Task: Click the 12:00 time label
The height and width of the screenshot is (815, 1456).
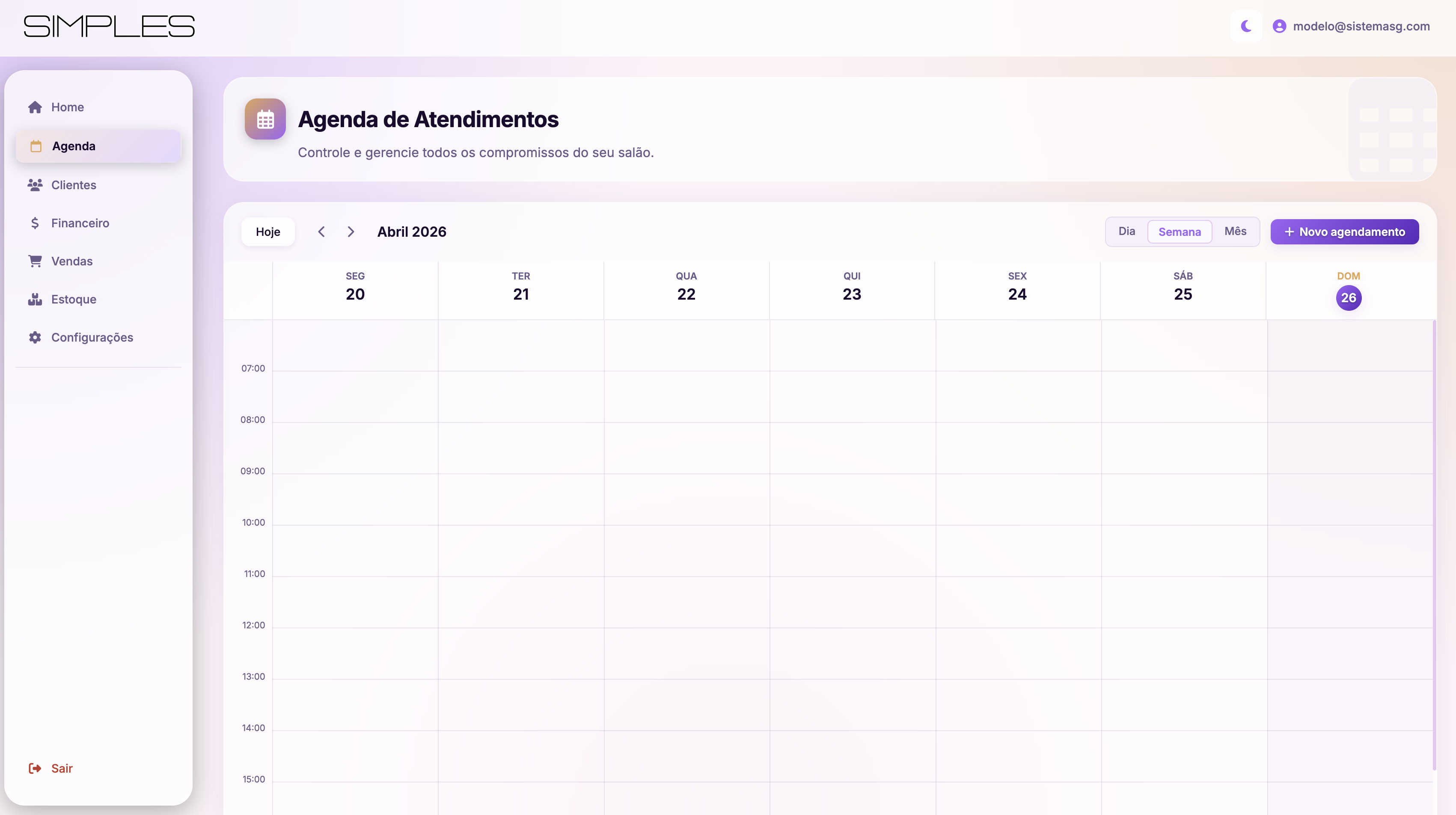Action: coord(253,626)
